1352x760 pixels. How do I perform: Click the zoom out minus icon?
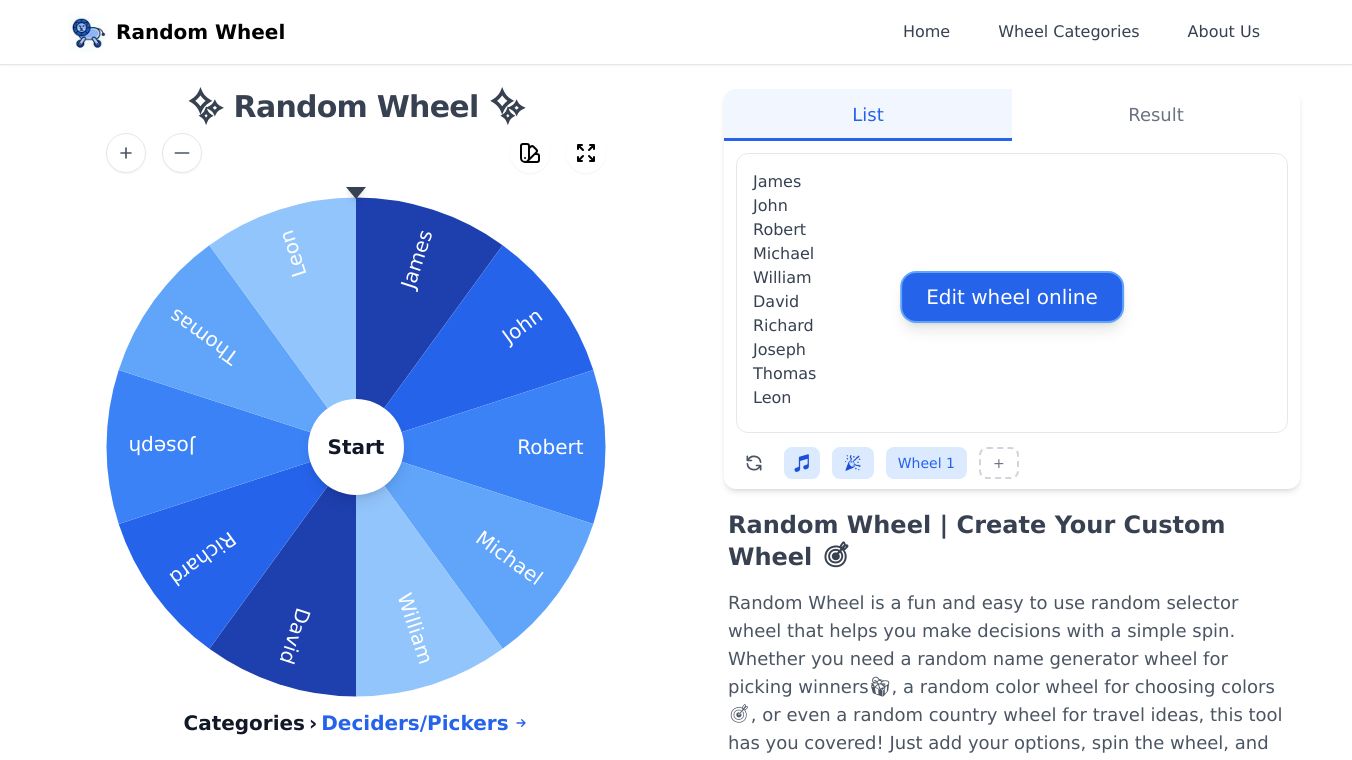pos(182,153)
